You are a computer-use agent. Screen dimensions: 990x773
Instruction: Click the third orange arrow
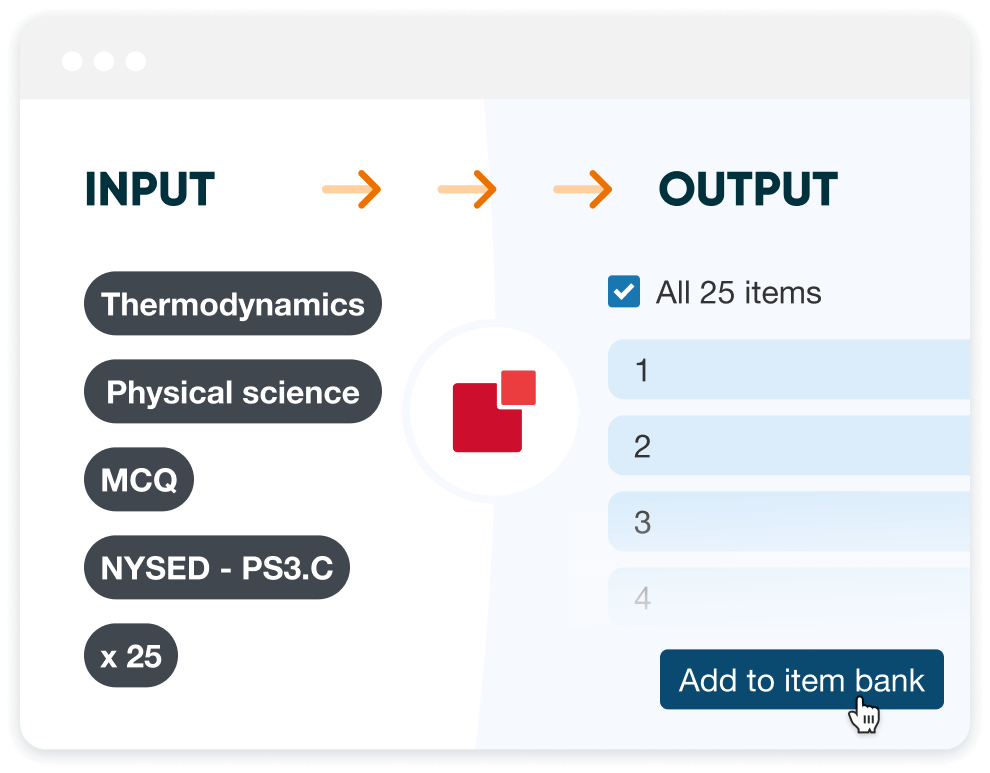(584, 187)
